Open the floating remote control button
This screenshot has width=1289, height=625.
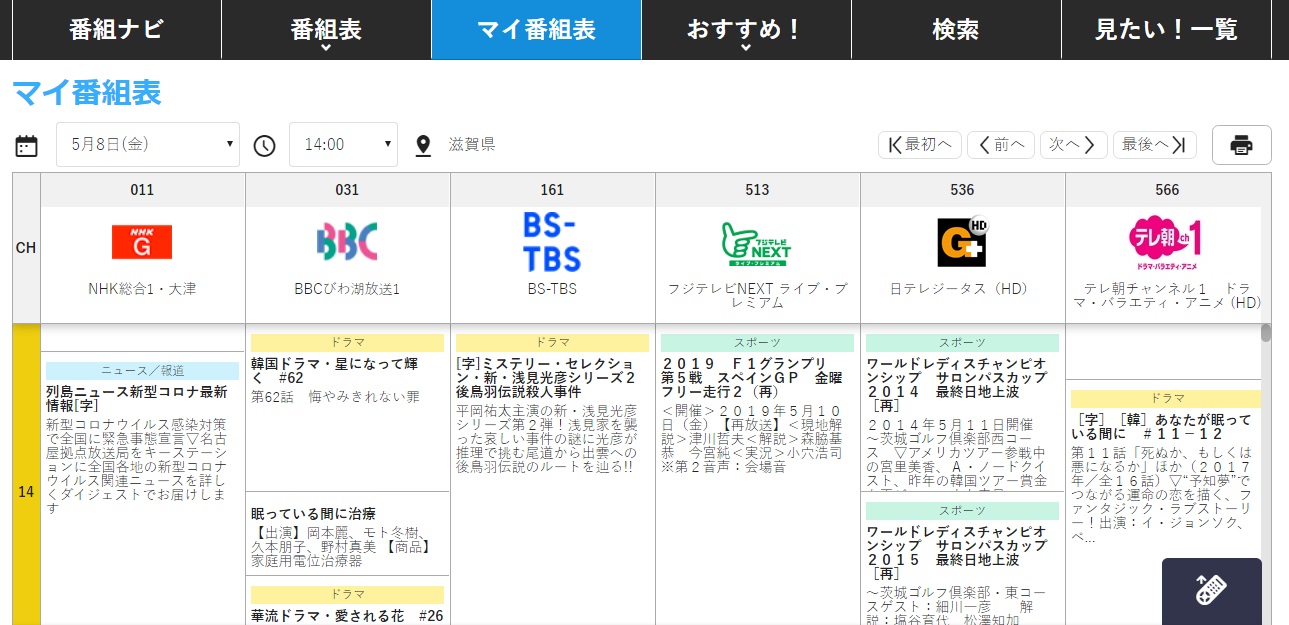tap(1211, 591)
